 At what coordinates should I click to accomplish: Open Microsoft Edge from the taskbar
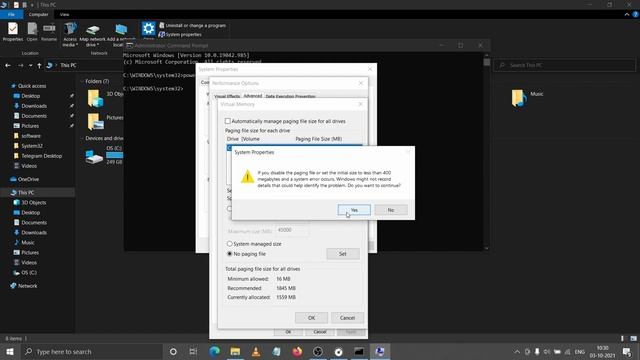click(x=214, y=351)
